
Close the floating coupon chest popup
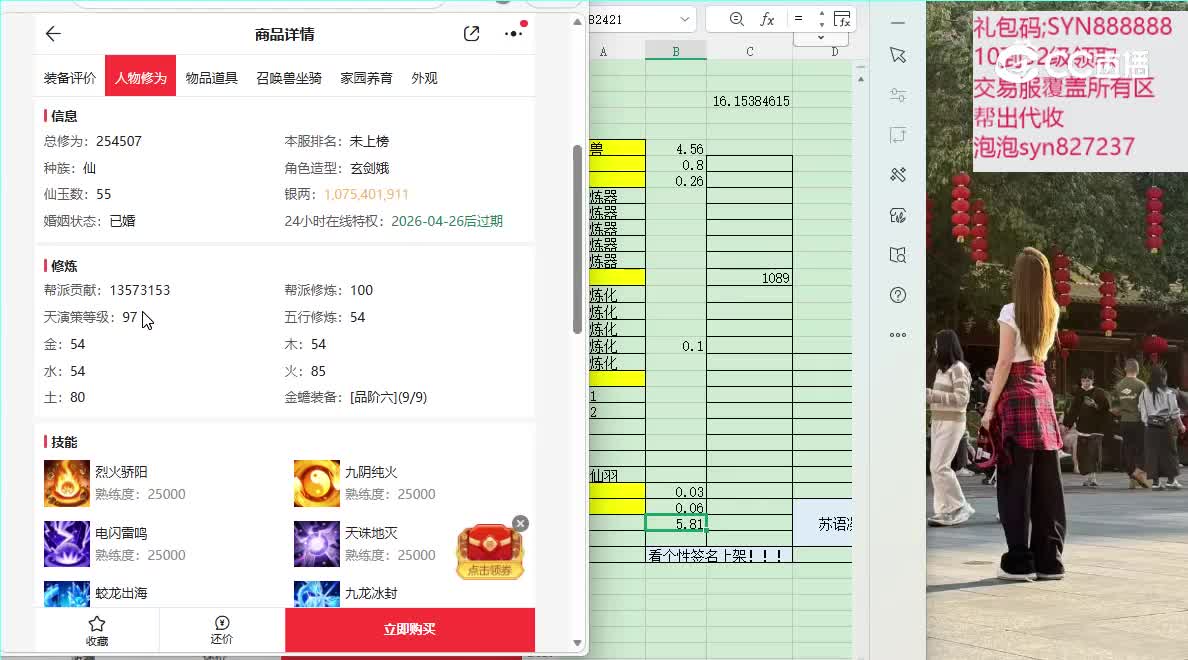click(x=520, y=523)
